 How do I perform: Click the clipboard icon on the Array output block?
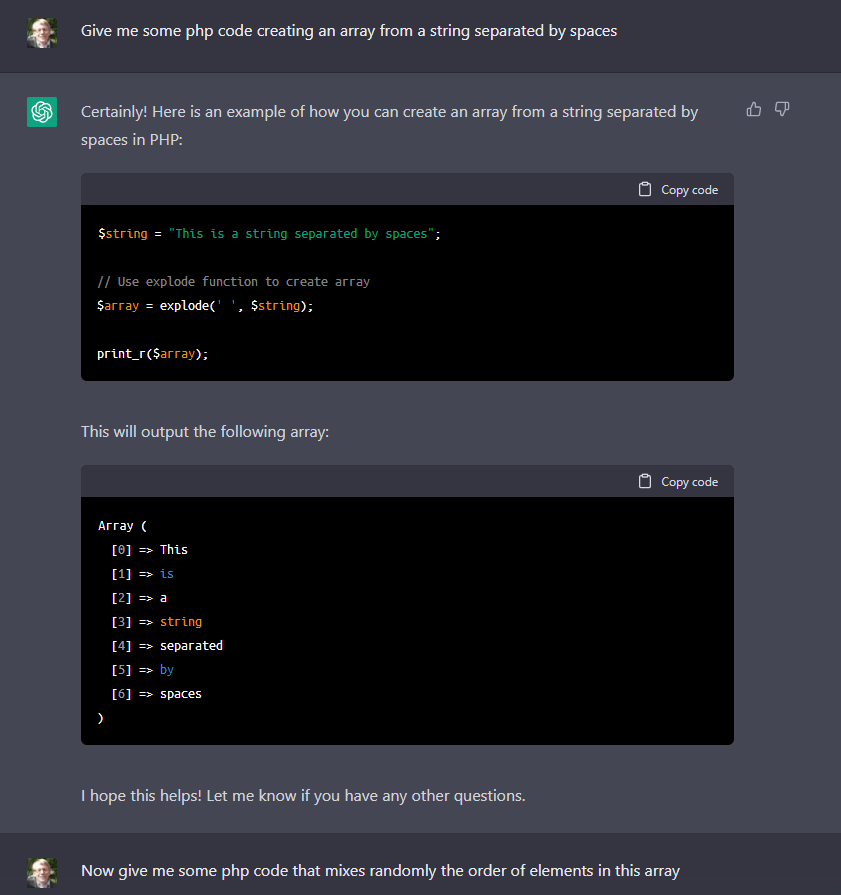pyautogui.click(x=645, y=481)
